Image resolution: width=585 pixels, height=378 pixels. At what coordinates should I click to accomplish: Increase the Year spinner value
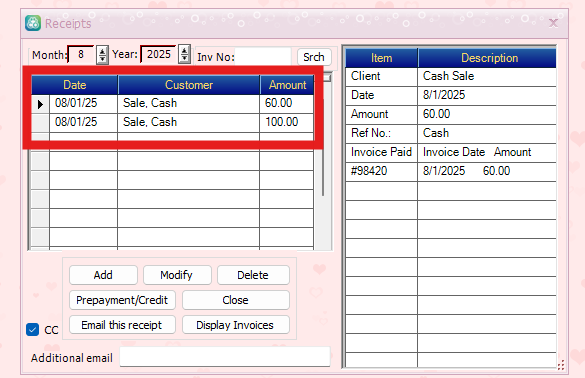pyautogui.click(x=184, y=50)
